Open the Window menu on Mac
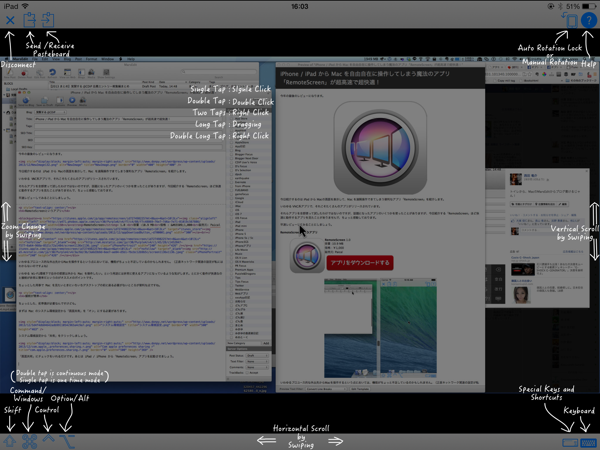 pos(108,59)
